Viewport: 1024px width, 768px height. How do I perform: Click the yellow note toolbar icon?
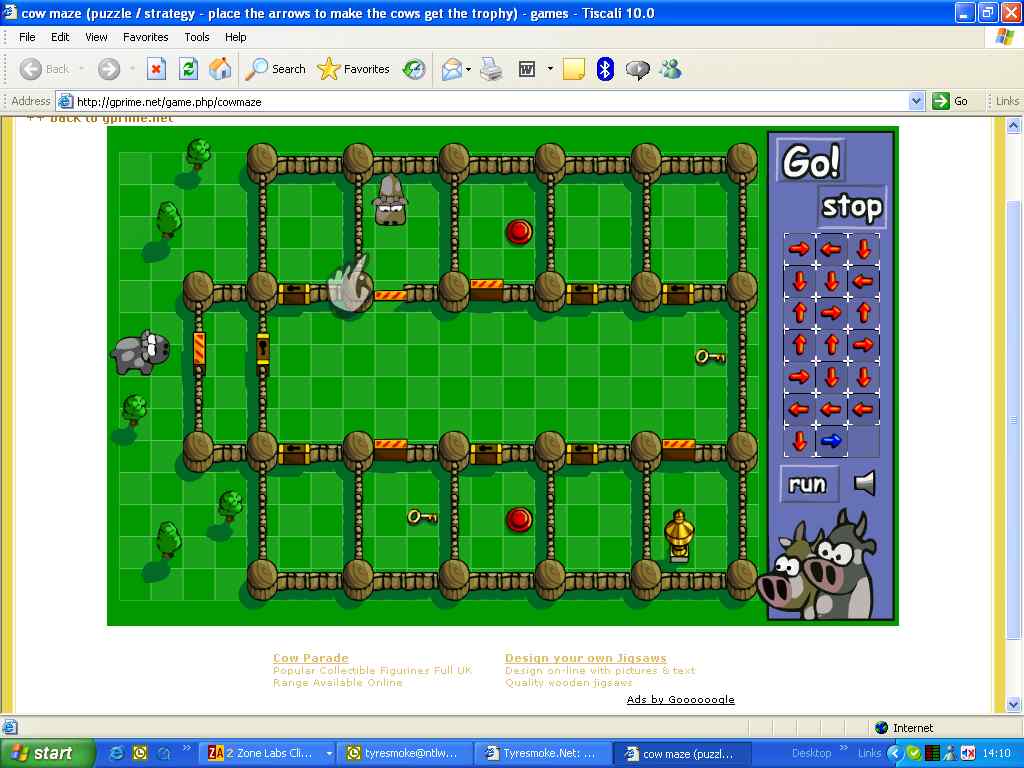[x=573, y=69]
